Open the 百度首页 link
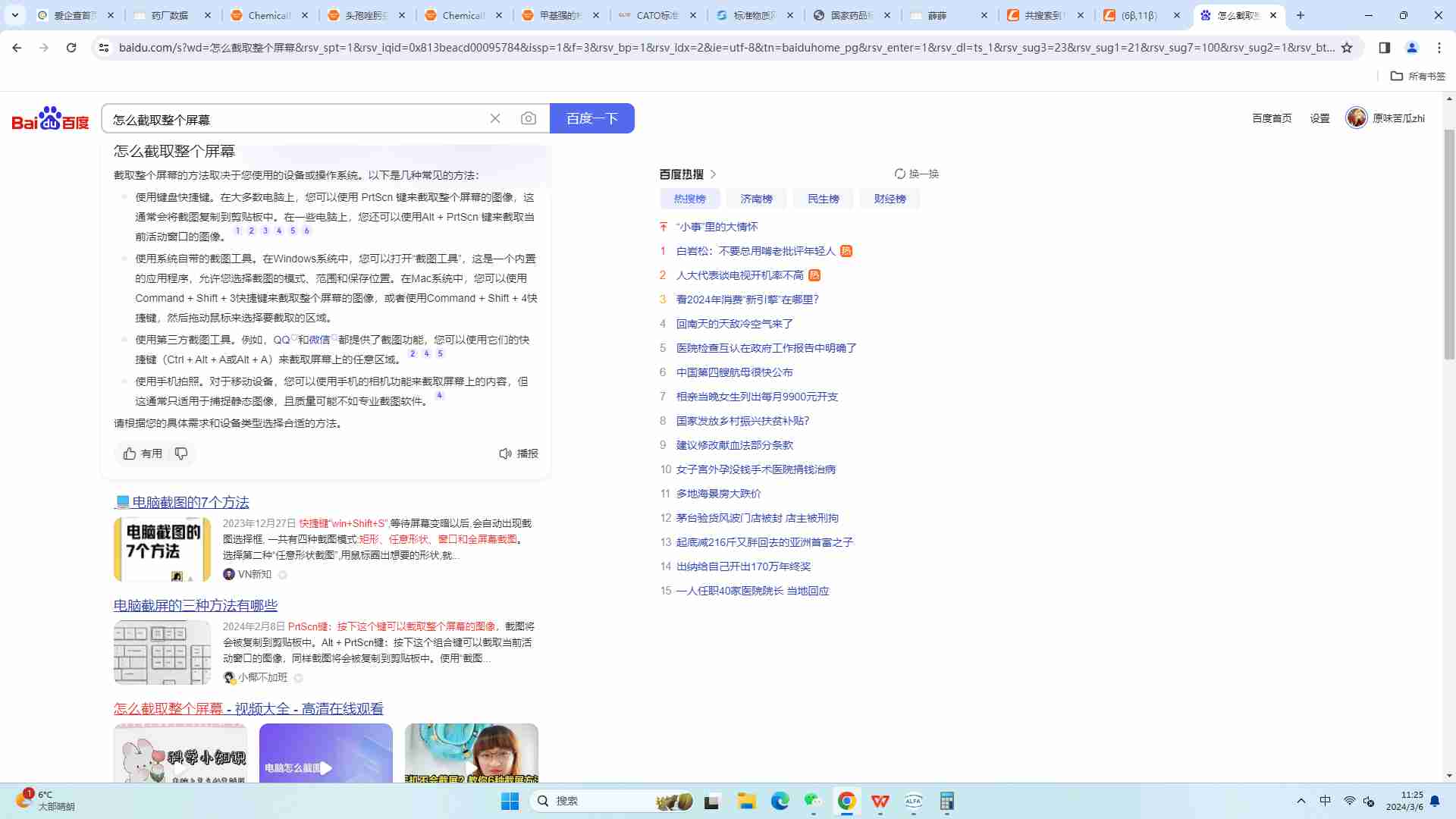 point(1272,118)
